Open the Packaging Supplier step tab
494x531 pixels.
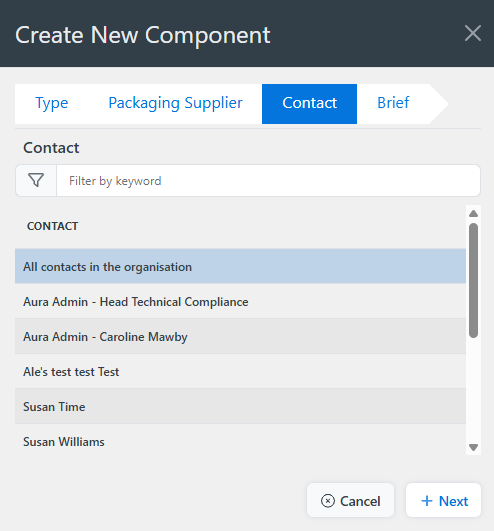175,103
